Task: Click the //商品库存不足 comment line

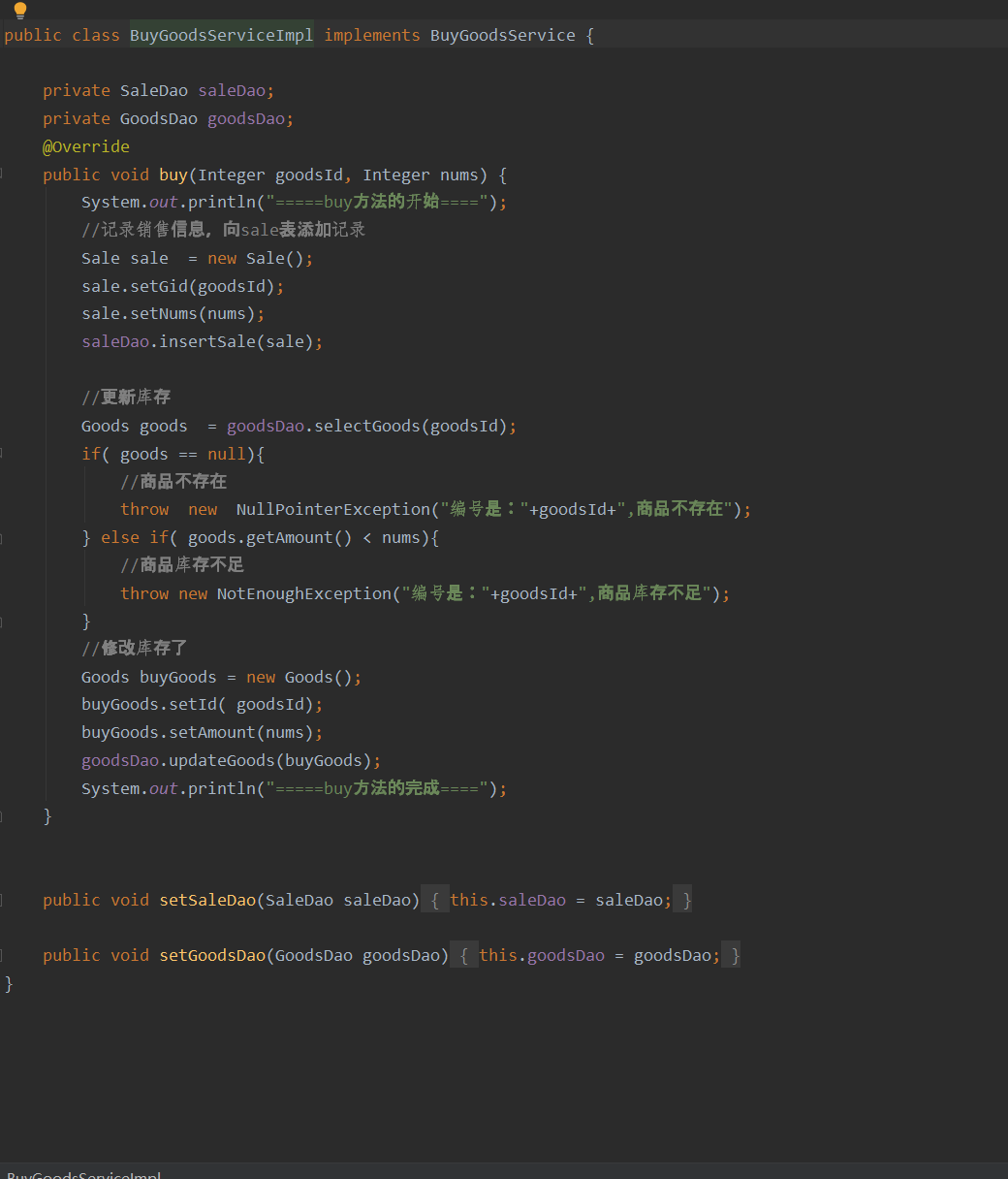Action: click(182, 564)
